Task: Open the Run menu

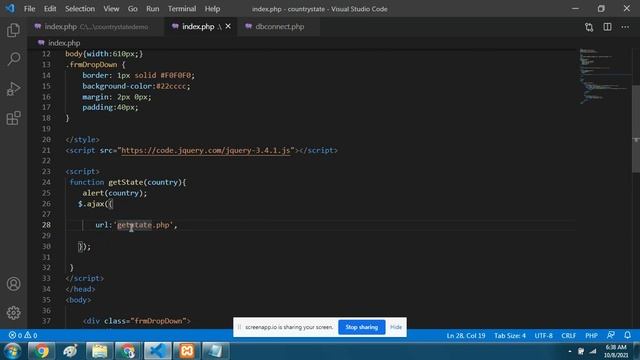Action: click(153, 9)
